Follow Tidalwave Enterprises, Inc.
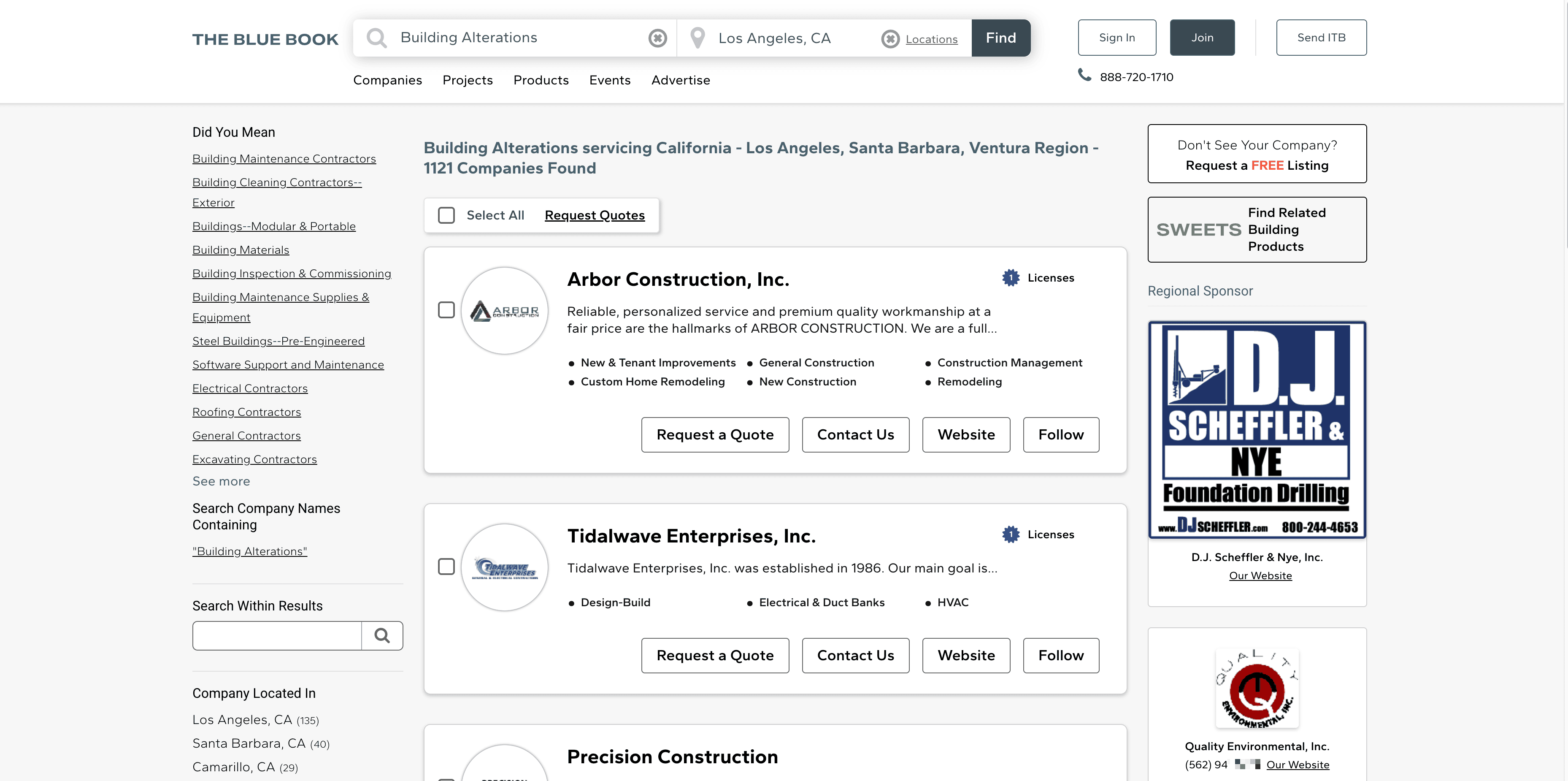 tap(1060, 656)
